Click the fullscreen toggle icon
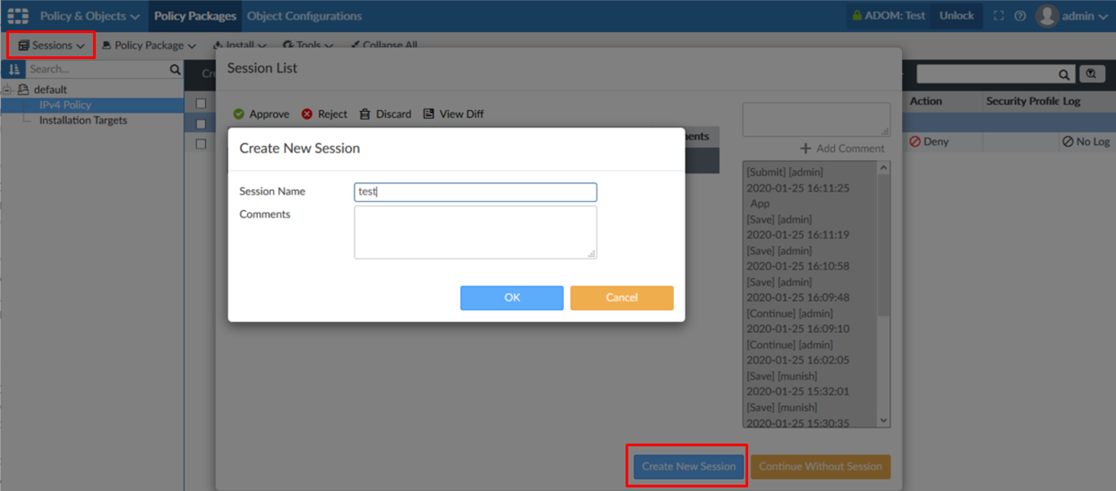1116x491 pixels. 999,16
